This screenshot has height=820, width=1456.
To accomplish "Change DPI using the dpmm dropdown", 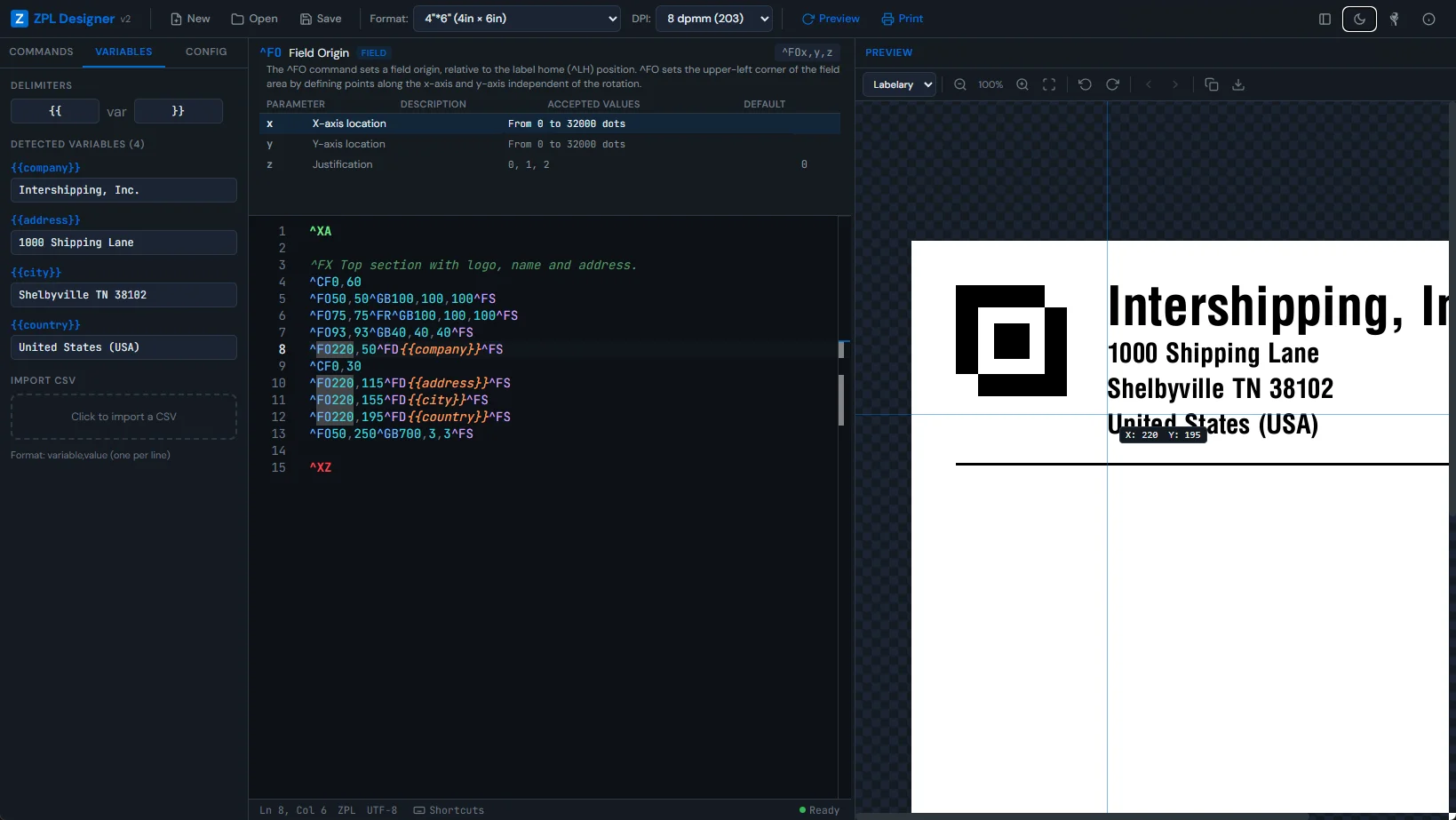I will (x=713, y=19).
